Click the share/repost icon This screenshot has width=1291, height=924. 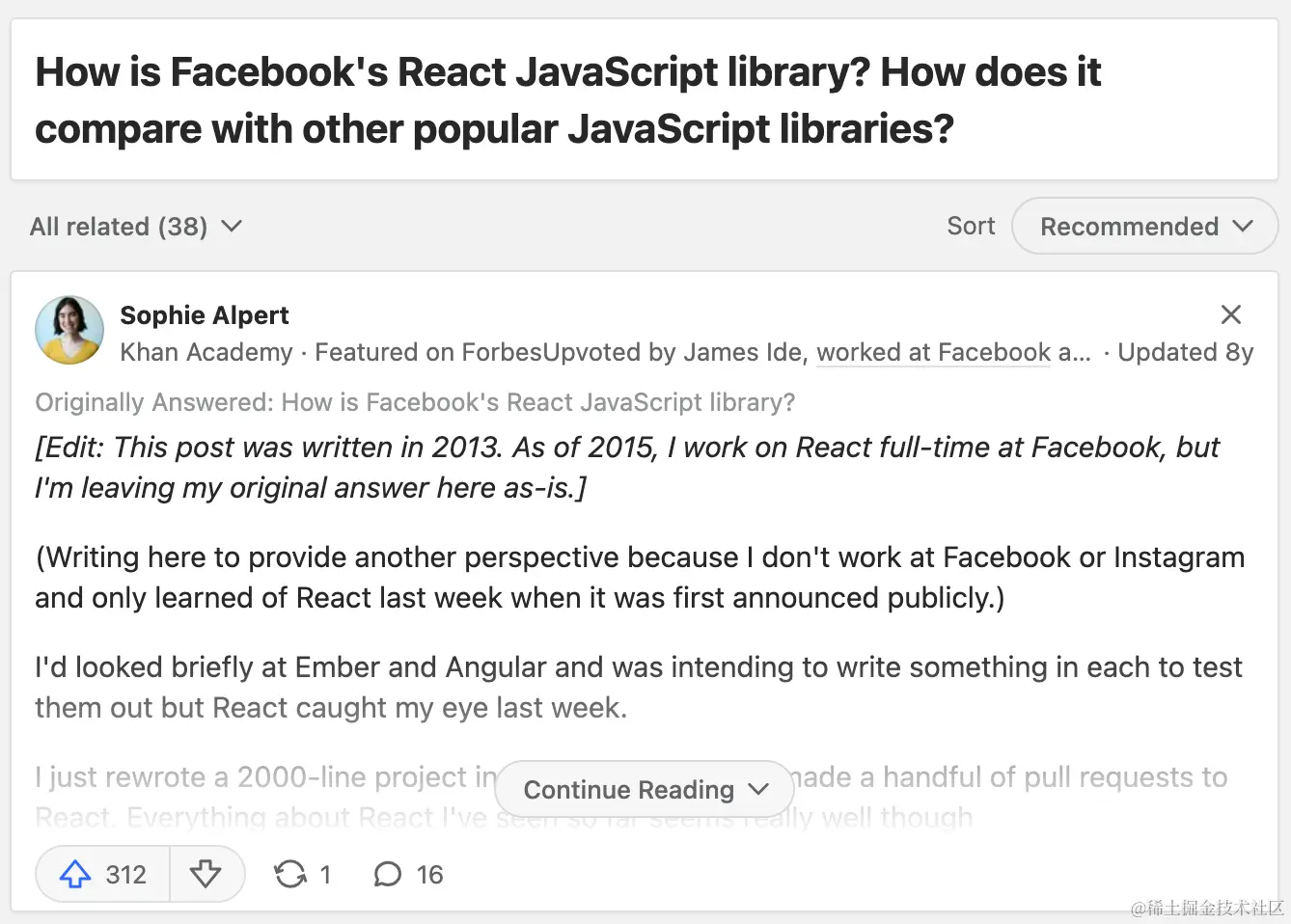coord(289,874)
